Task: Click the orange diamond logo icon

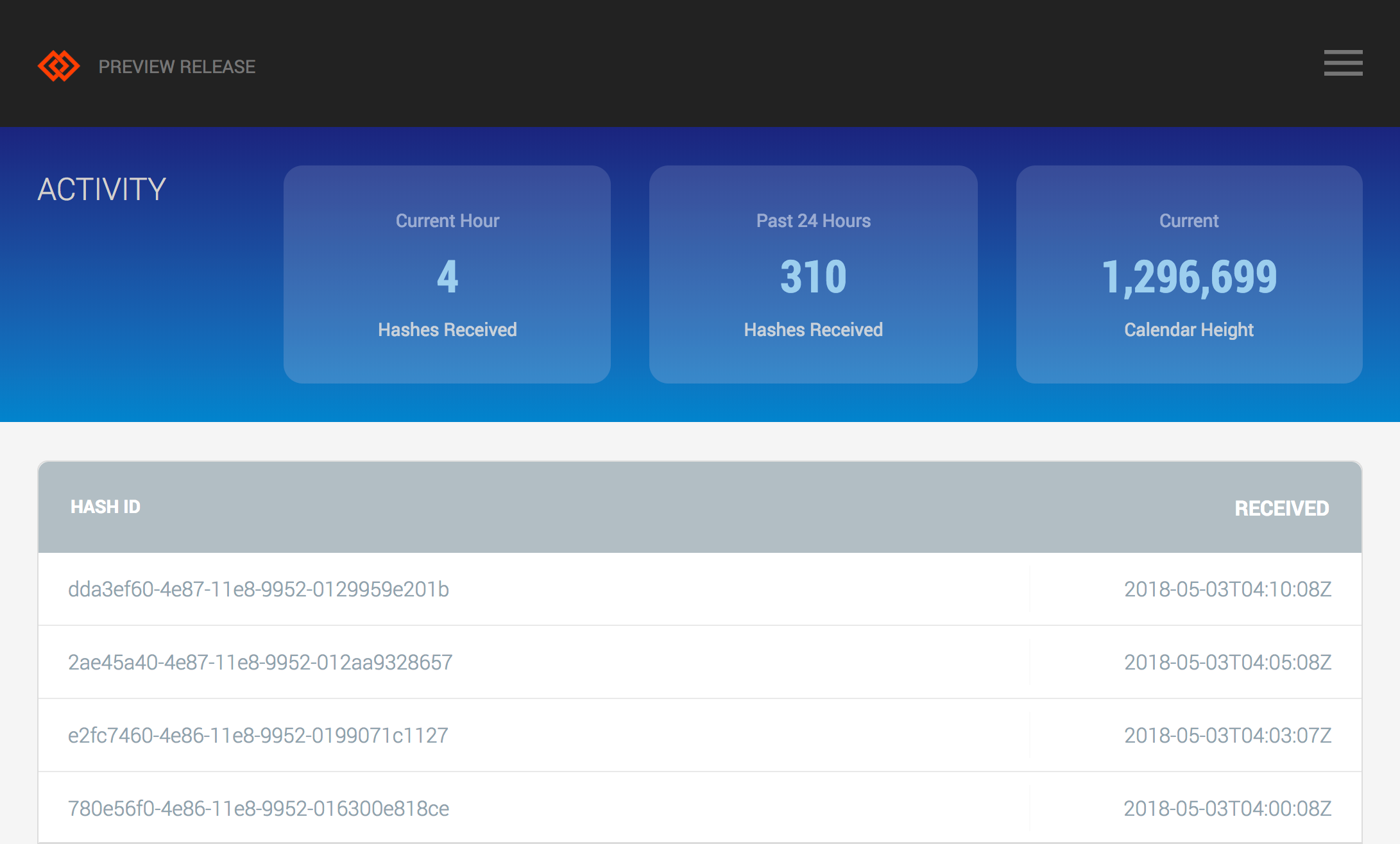Action: pos(58,66)
